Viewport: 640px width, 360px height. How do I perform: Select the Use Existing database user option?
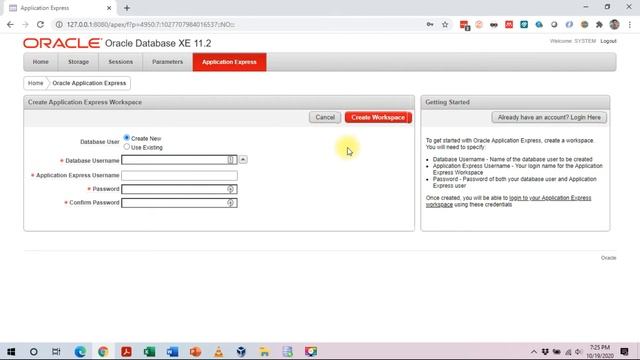[127, 147]
